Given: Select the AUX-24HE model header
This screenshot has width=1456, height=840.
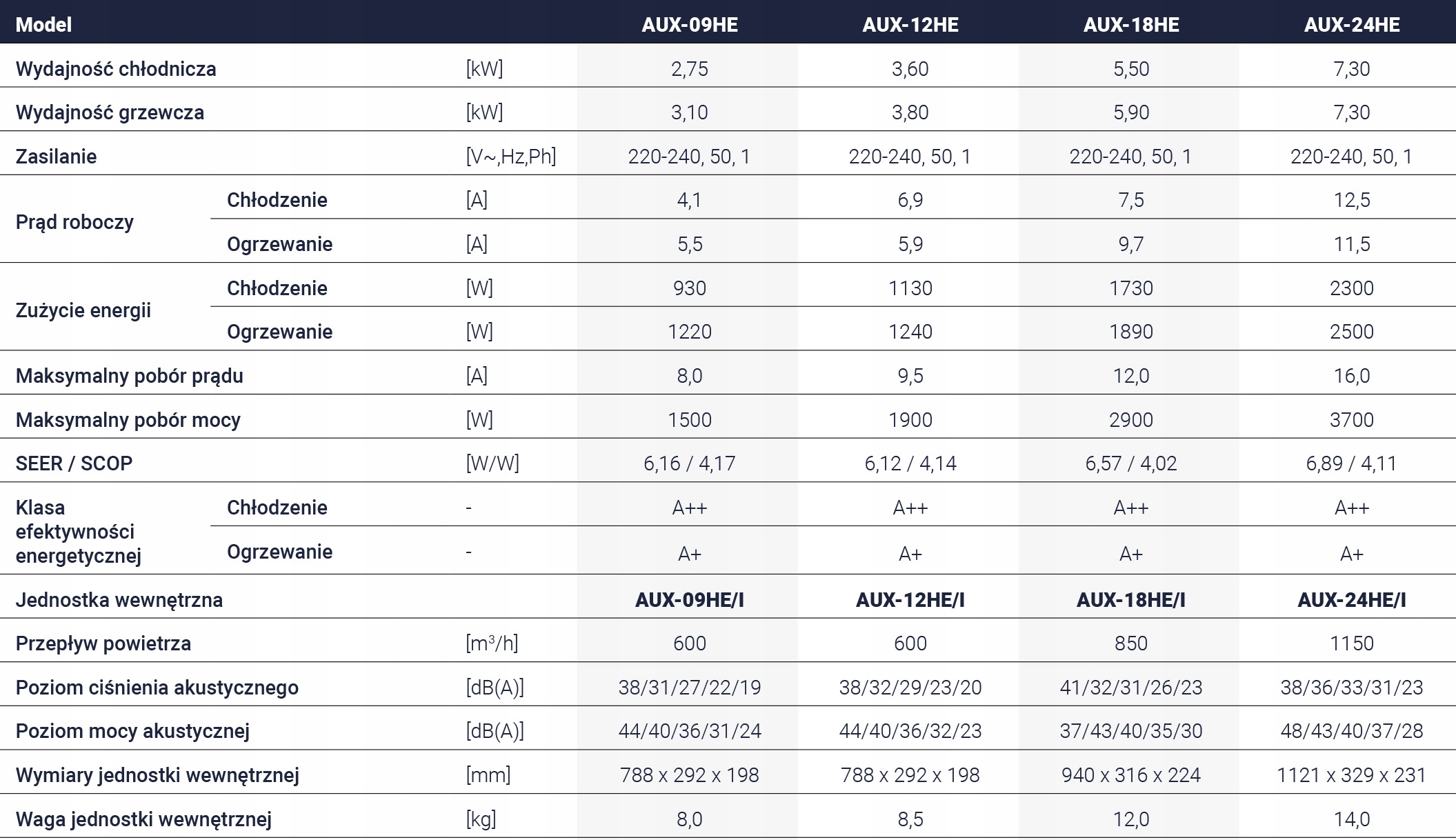Looking at the screenshot, I should point(1352,25).
